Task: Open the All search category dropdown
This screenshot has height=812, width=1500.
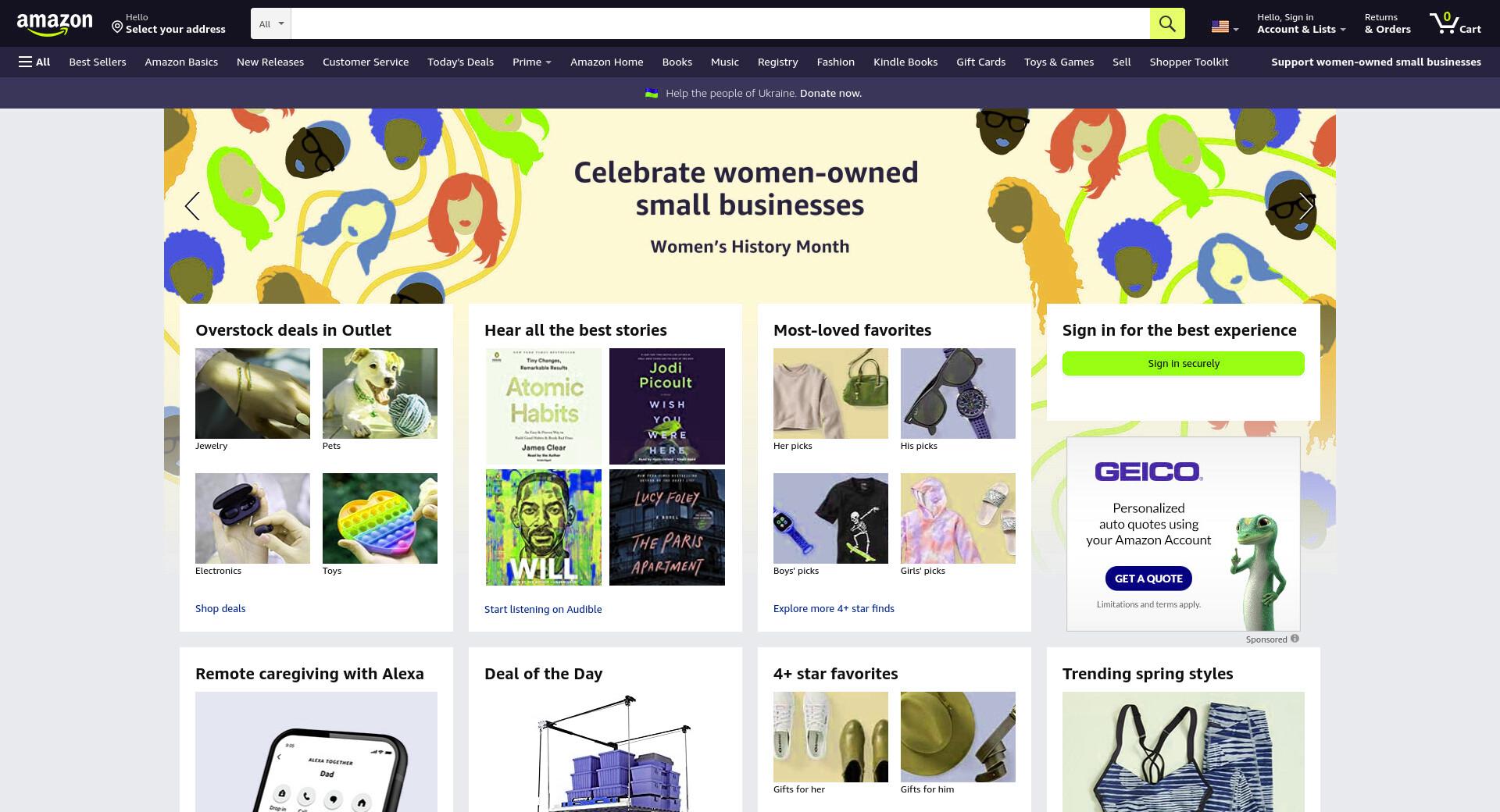Action: 271,23
